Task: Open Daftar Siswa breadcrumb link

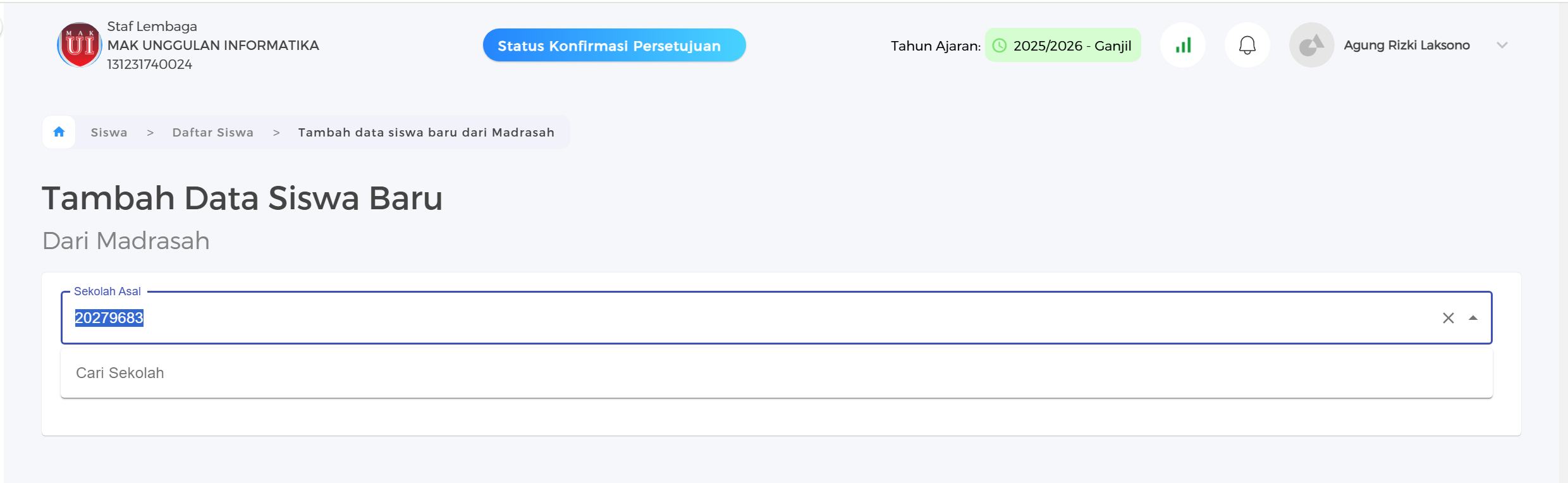Action: point(212,133)
